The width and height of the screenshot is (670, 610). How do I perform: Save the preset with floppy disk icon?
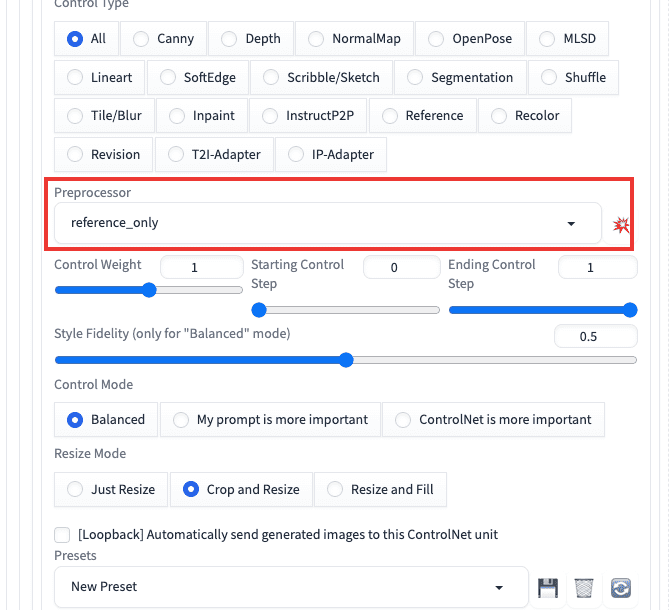coord(548,588)
